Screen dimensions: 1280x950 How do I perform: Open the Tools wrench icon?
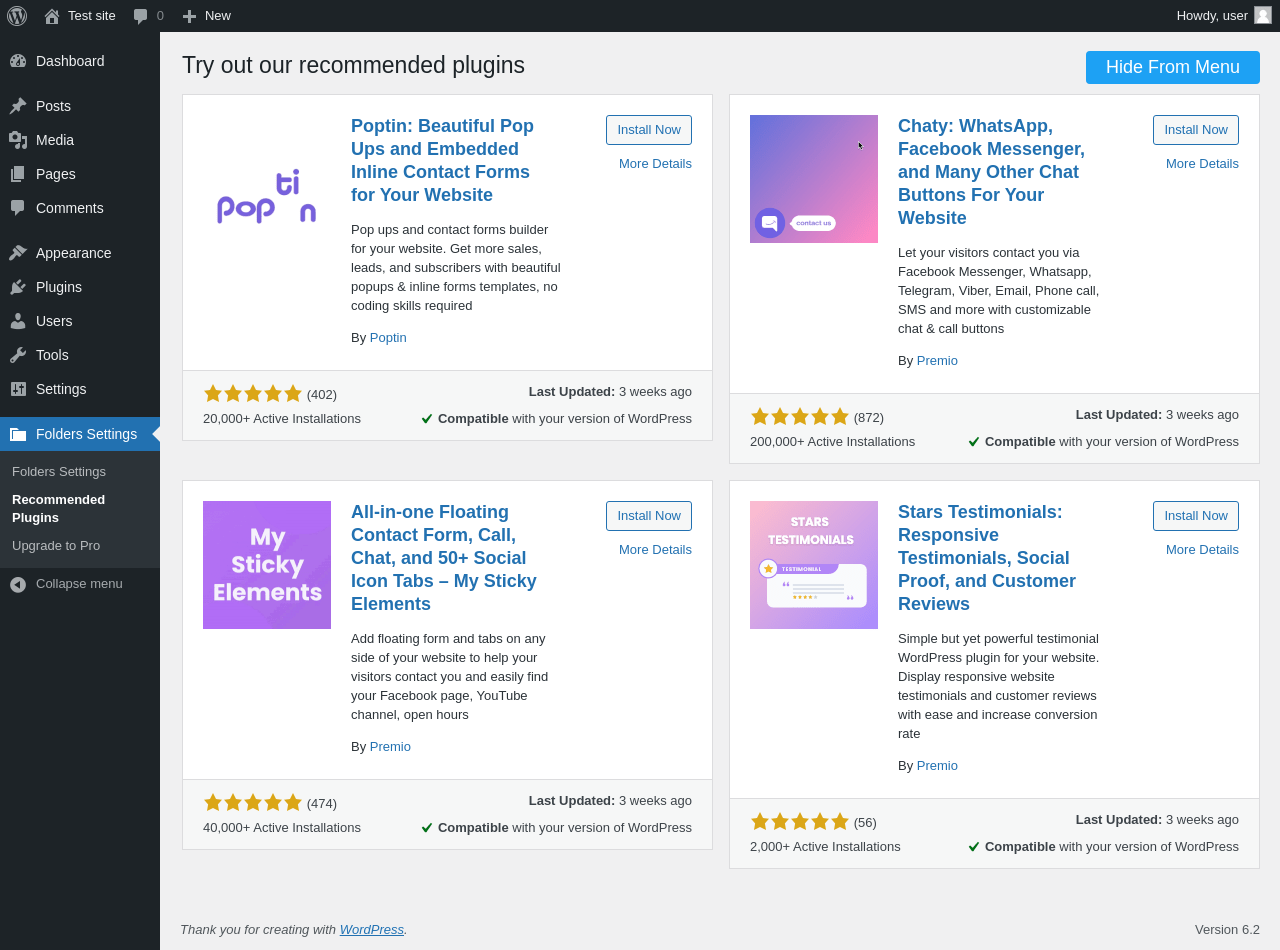18,355
